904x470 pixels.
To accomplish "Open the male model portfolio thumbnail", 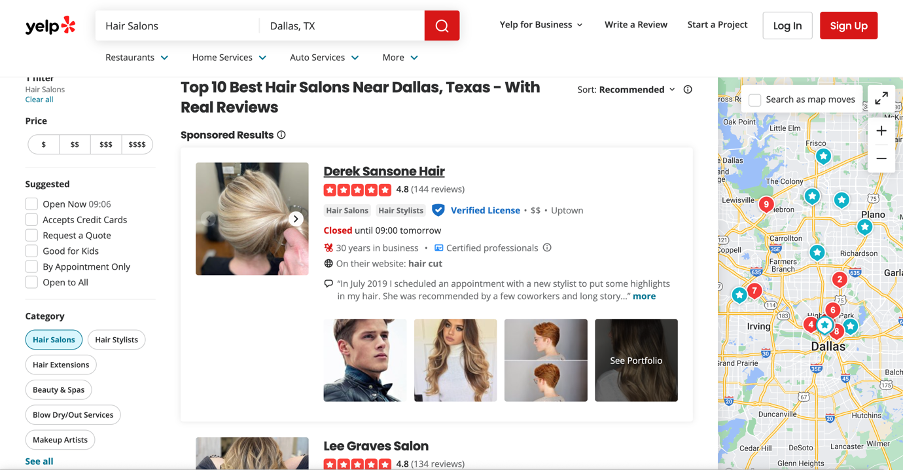I will [x=365, y=360].
